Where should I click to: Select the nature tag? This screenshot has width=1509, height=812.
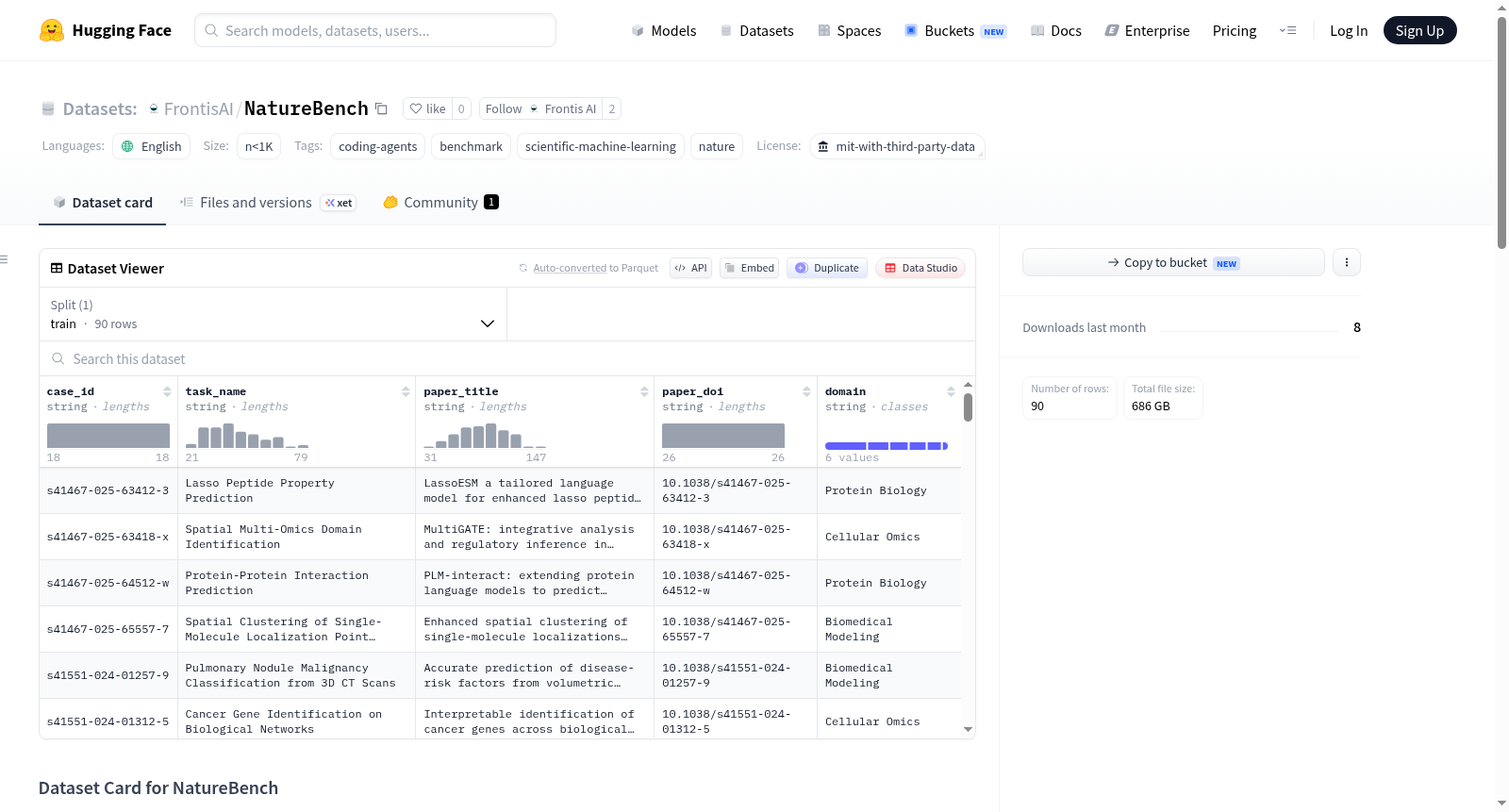coord(717,146)
